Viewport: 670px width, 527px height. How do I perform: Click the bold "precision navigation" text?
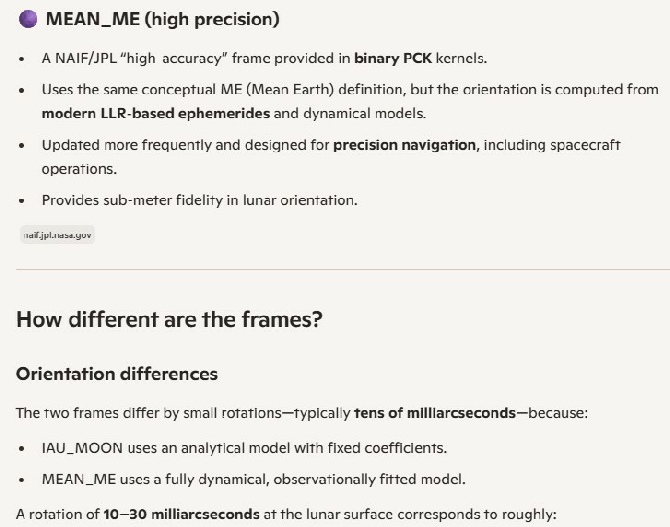point(405,145)
